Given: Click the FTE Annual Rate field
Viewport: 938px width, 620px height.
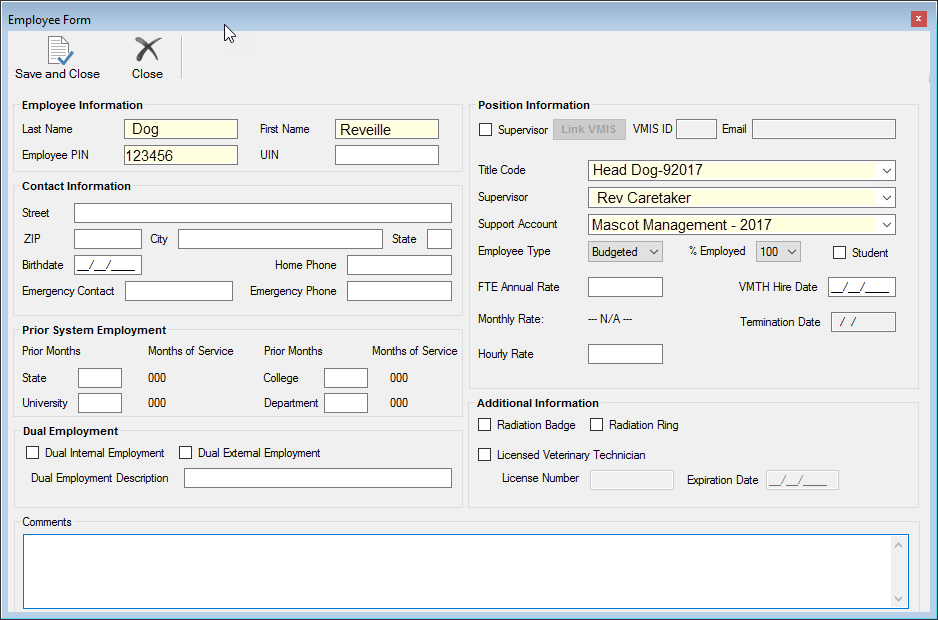Looking at the screenshot, I should click(x=625, y=287).
